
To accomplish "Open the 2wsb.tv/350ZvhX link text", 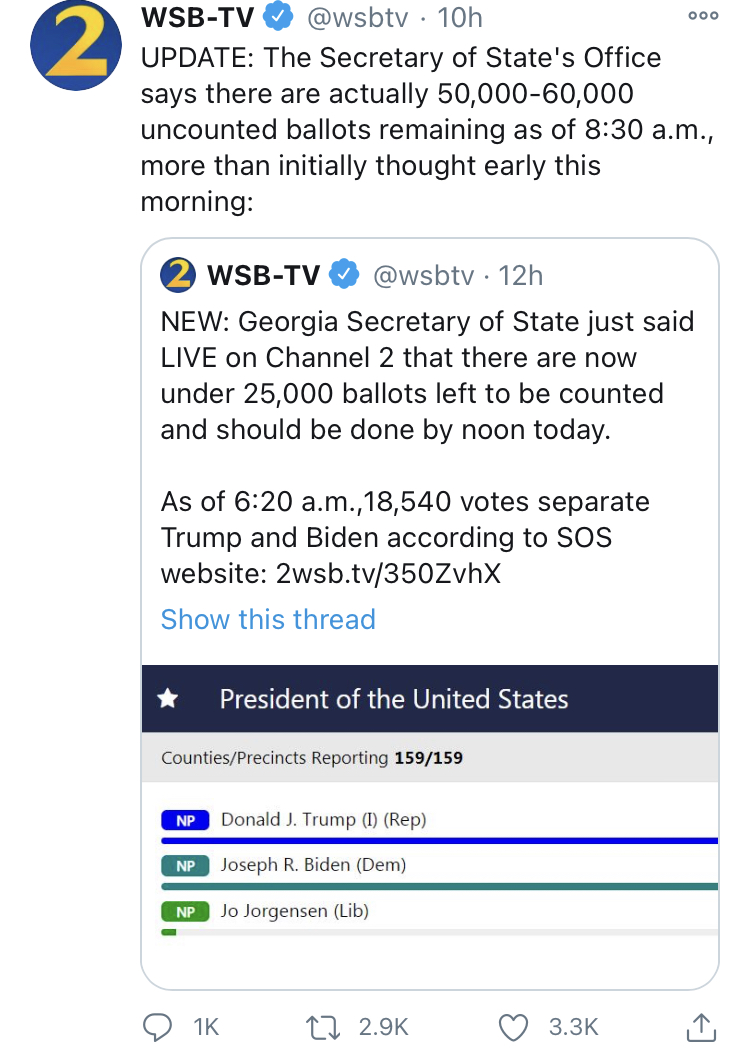I will click(388, 574).
